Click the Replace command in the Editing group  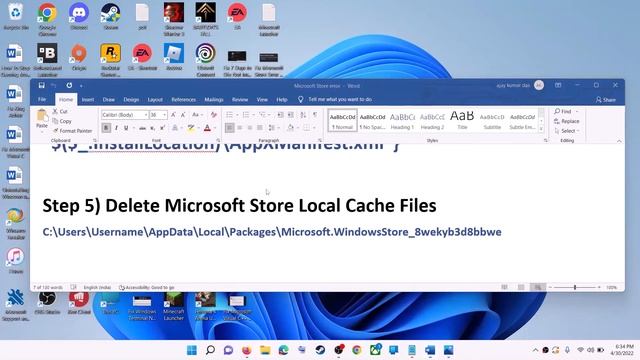tap(567, 121)
